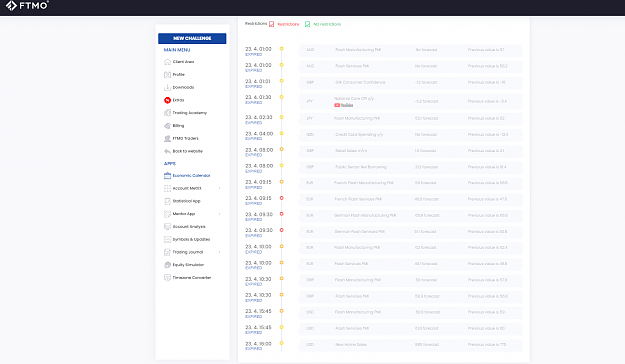Expand the Account MetriX submenu arrow
The width and height of the screenshot is (625, 364).
click(220, 188)
